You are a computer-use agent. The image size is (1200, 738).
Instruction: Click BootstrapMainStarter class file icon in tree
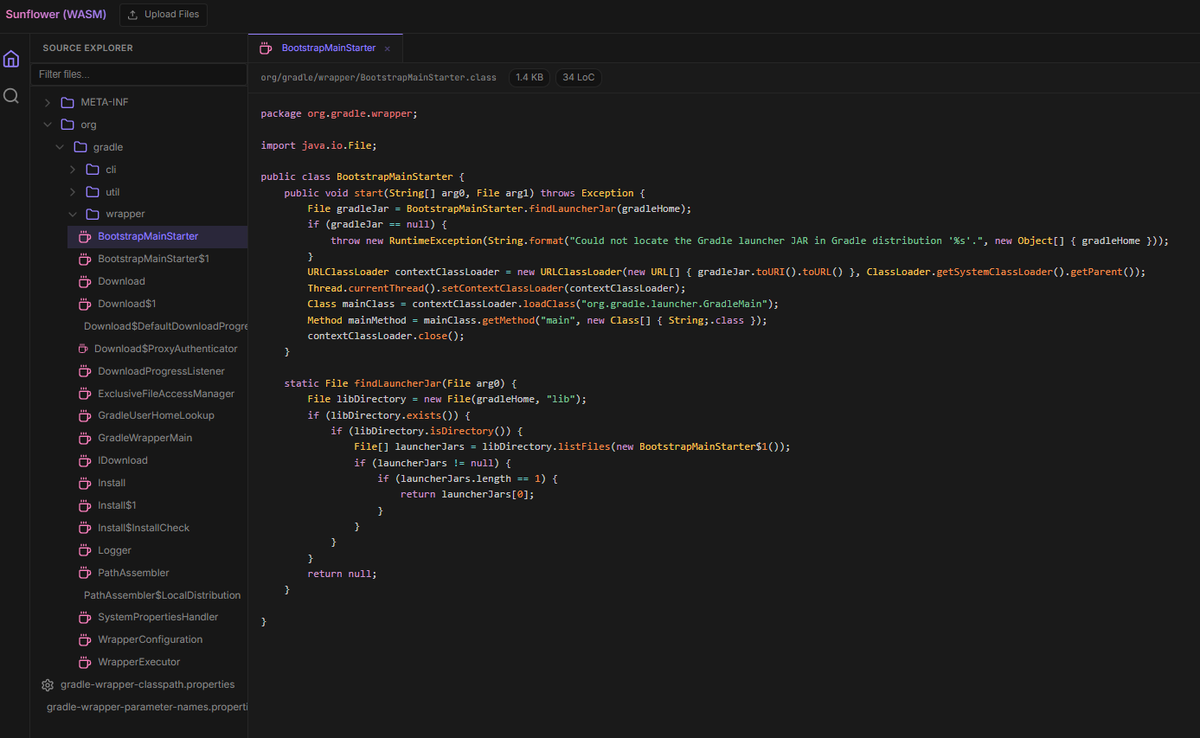click(x=85, y=236)
